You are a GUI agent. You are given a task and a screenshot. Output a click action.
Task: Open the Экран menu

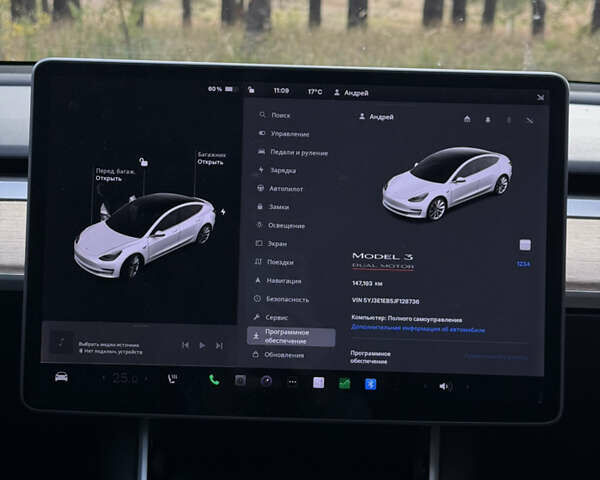[x=271, y=243]
